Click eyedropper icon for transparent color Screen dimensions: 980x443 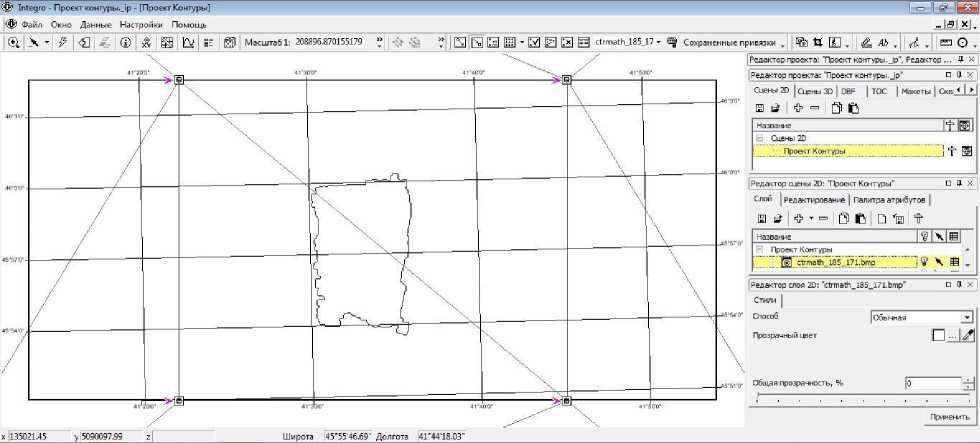tap(968, 336)
